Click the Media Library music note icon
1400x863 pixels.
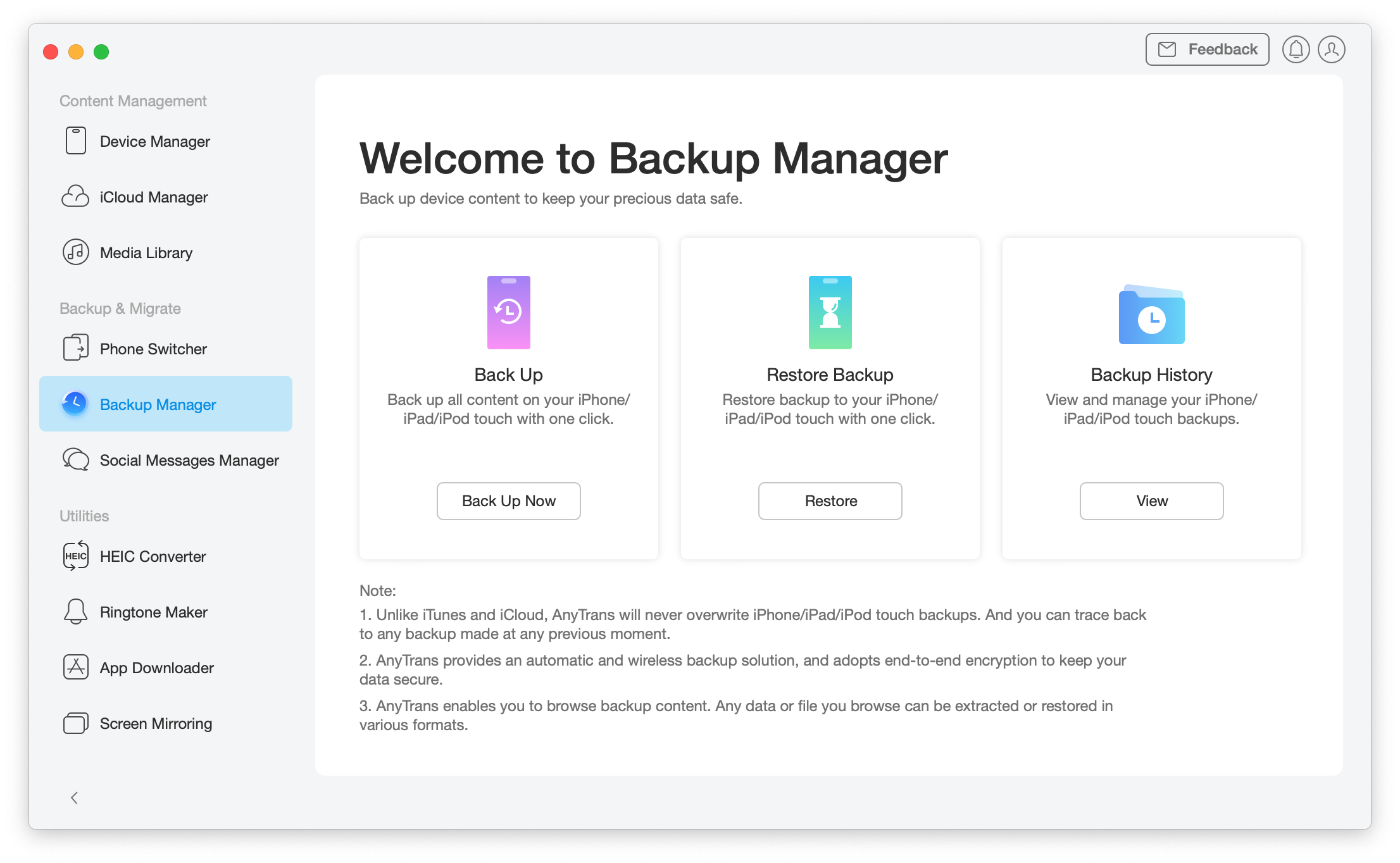point(76,252)
